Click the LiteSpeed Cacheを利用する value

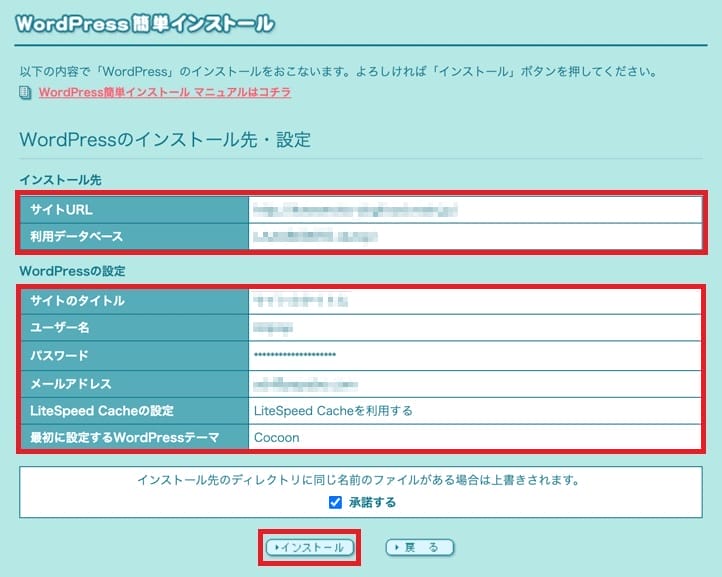pyautogui.click(x=333, y=411)
